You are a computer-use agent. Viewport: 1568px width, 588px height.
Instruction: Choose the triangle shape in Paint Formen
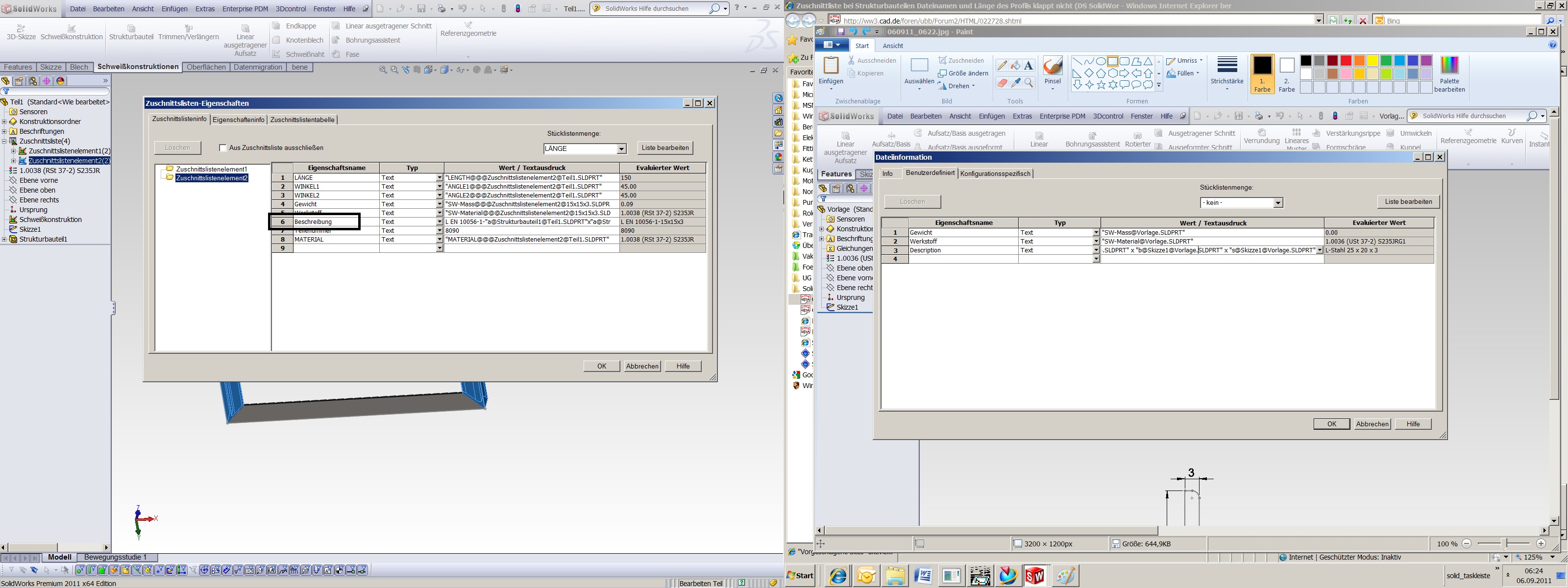(x=1148, y=61)
